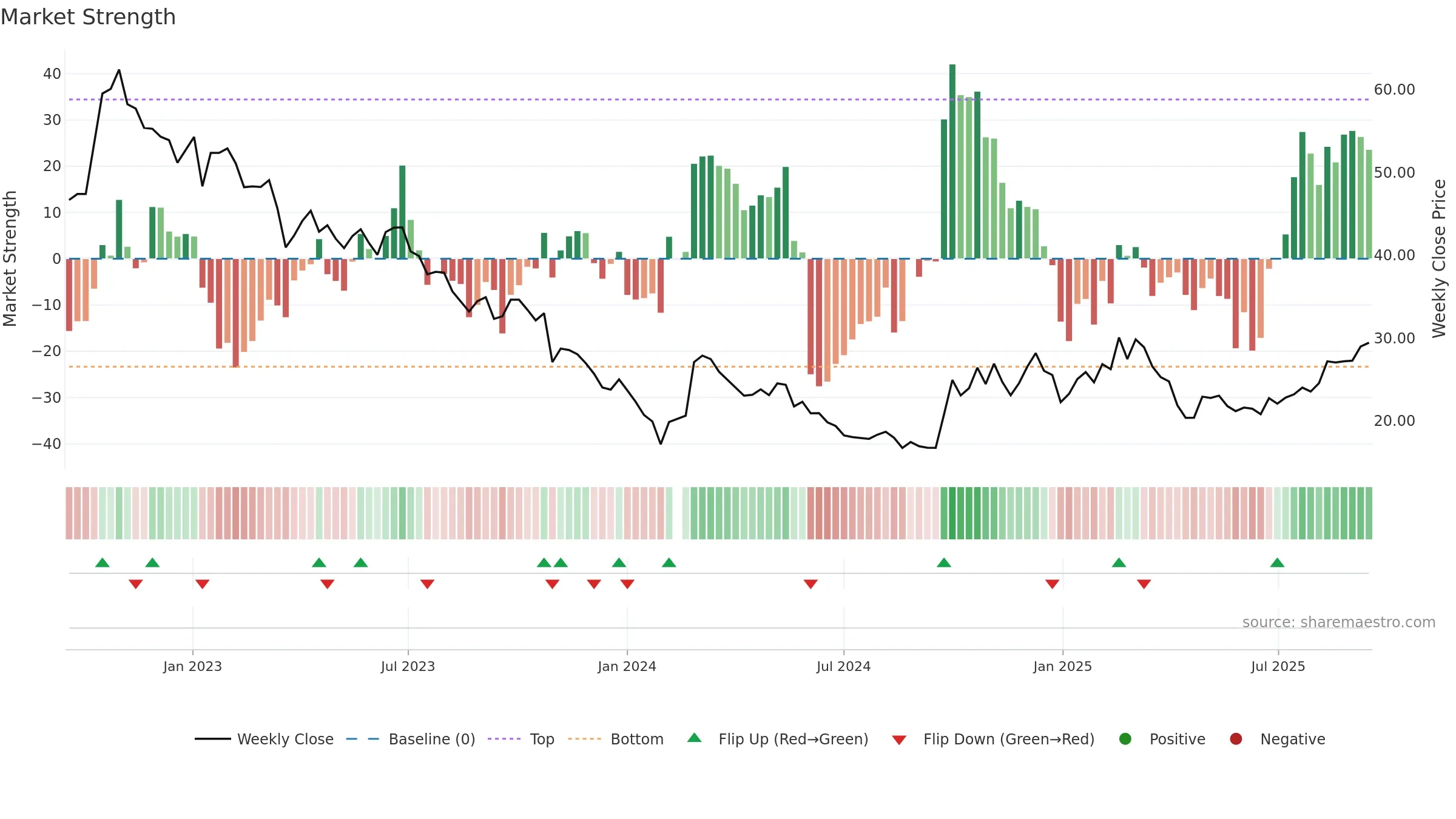Click the 60.00 price axis label
Screen dimensions: 1456x819
[x=1395, y=89]
